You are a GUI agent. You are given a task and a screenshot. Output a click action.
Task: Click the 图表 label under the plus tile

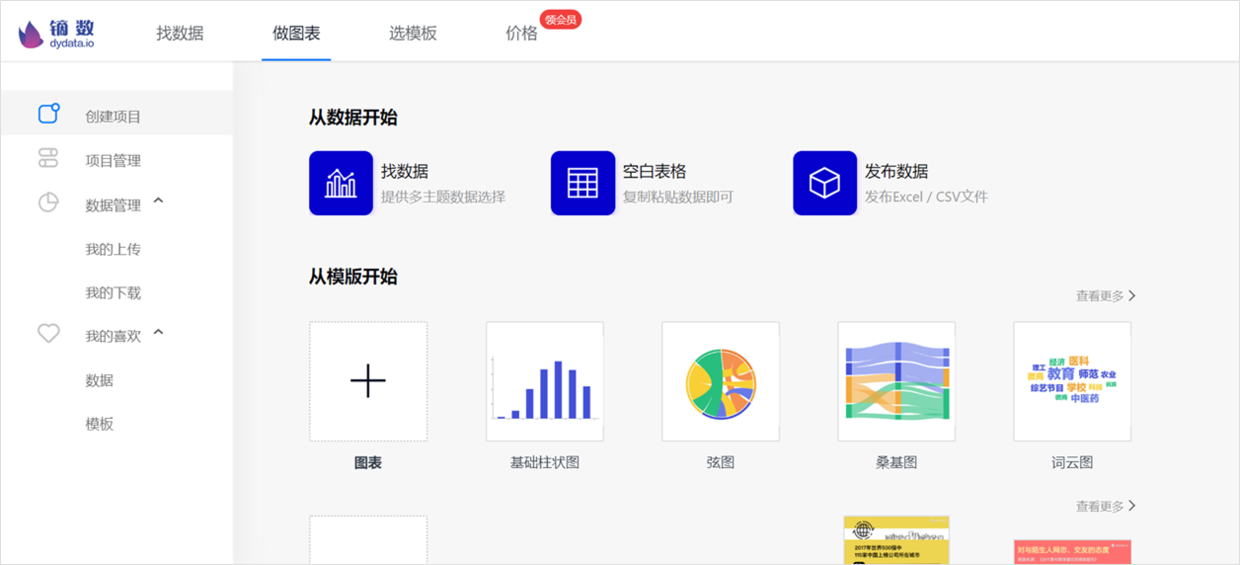coord(368,463)
